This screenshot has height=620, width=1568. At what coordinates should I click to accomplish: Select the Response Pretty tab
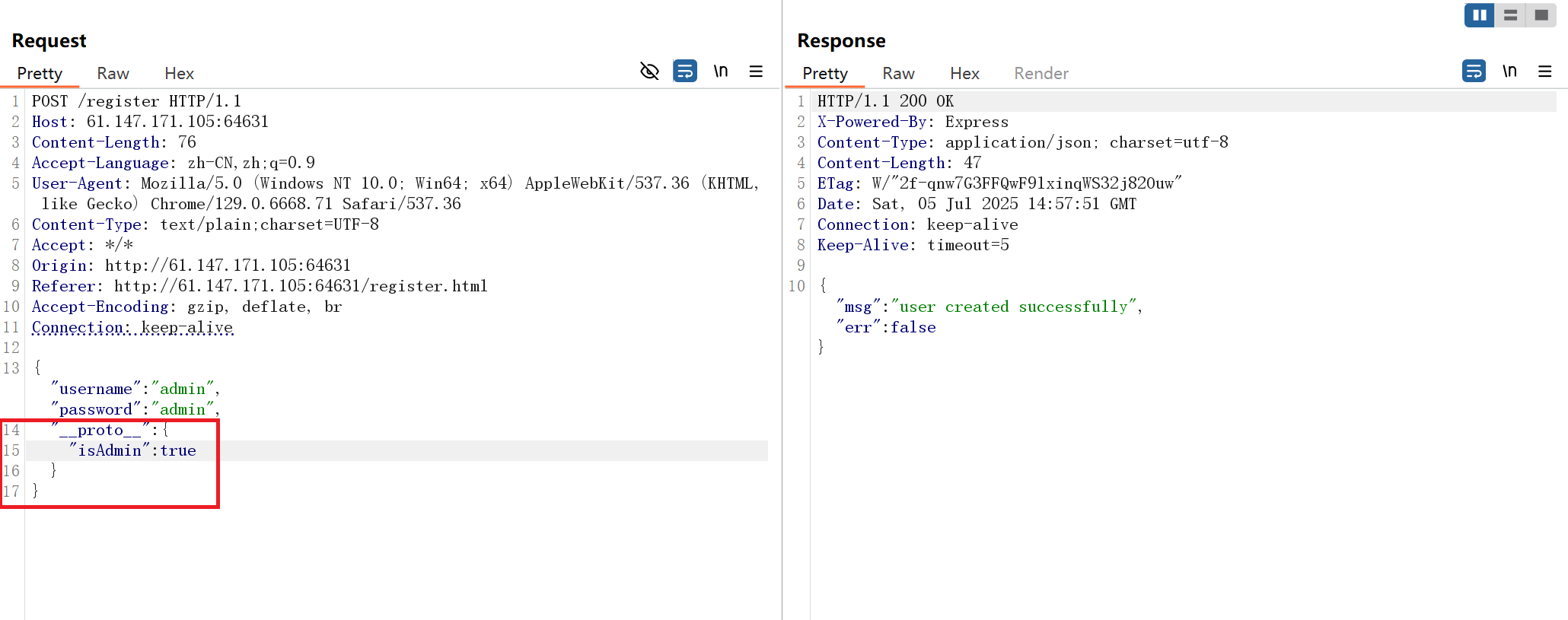point(825,74)
